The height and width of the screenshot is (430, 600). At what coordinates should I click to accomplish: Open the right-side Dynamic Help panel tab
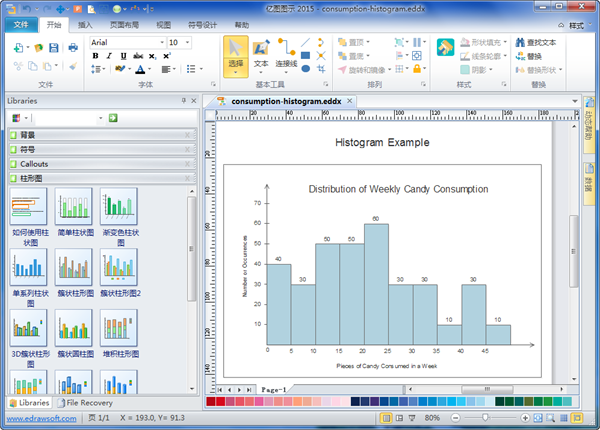point(589,124)
